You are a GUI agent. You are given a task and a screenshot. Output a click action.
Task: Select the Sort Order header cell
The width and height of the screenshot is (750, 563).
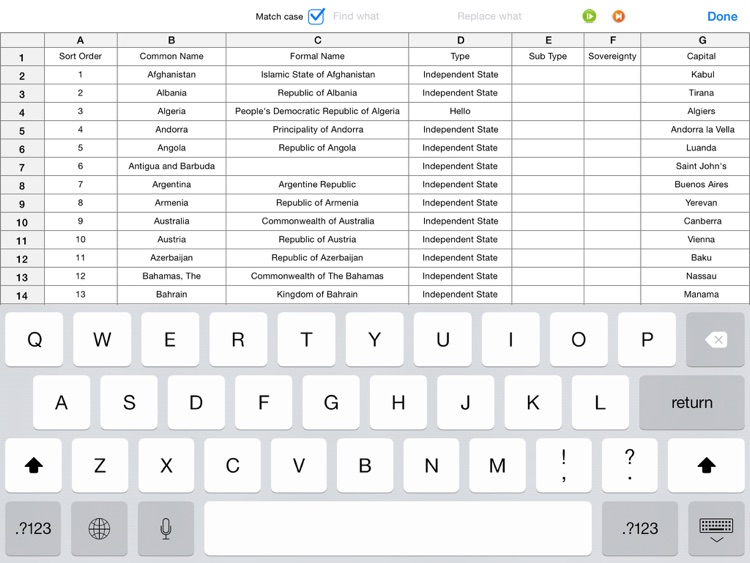(80, 56)
